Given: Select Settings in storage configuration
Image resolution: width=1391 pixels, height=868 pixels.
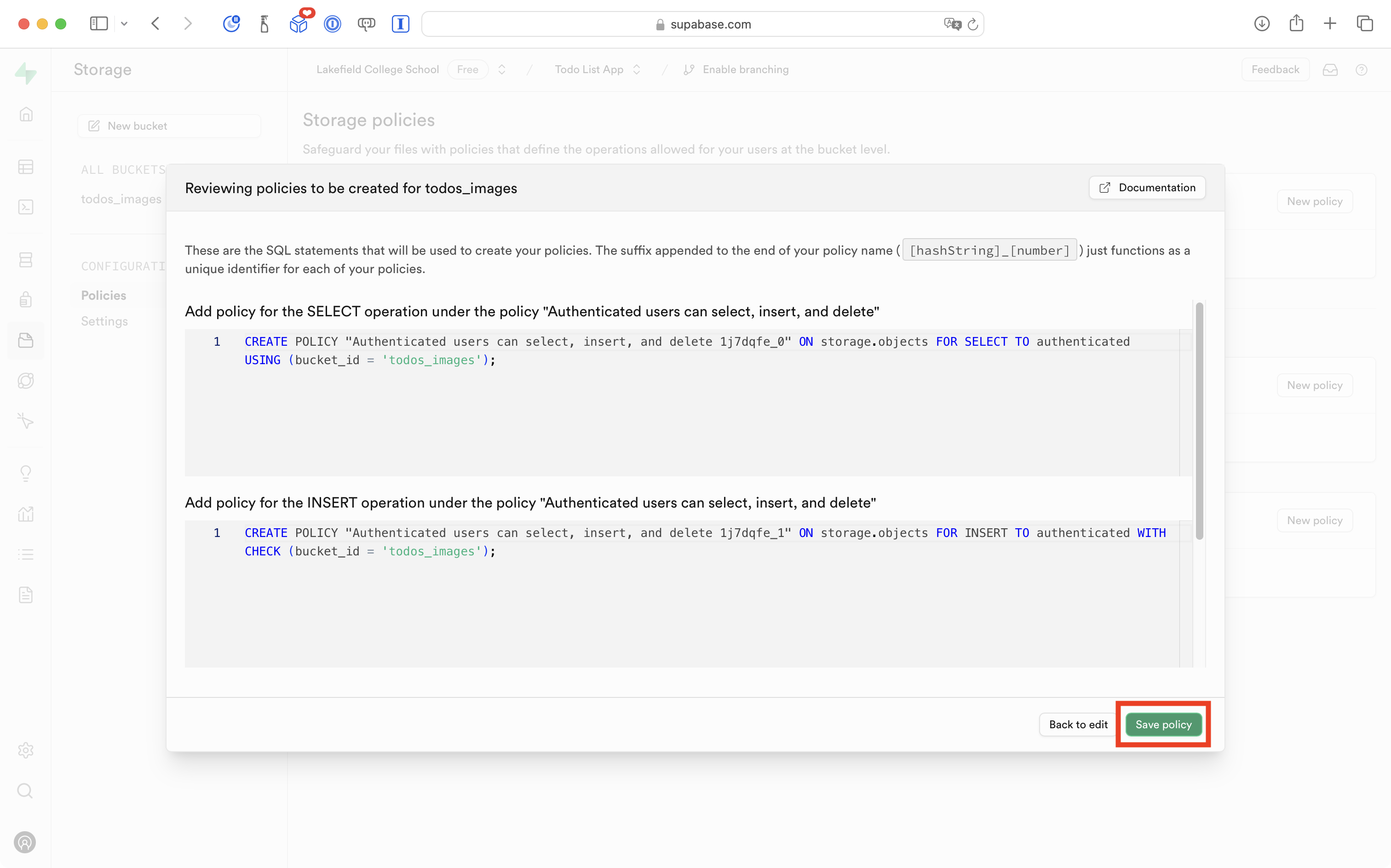Looking at the screenshot, I should (x=104, y=321).
